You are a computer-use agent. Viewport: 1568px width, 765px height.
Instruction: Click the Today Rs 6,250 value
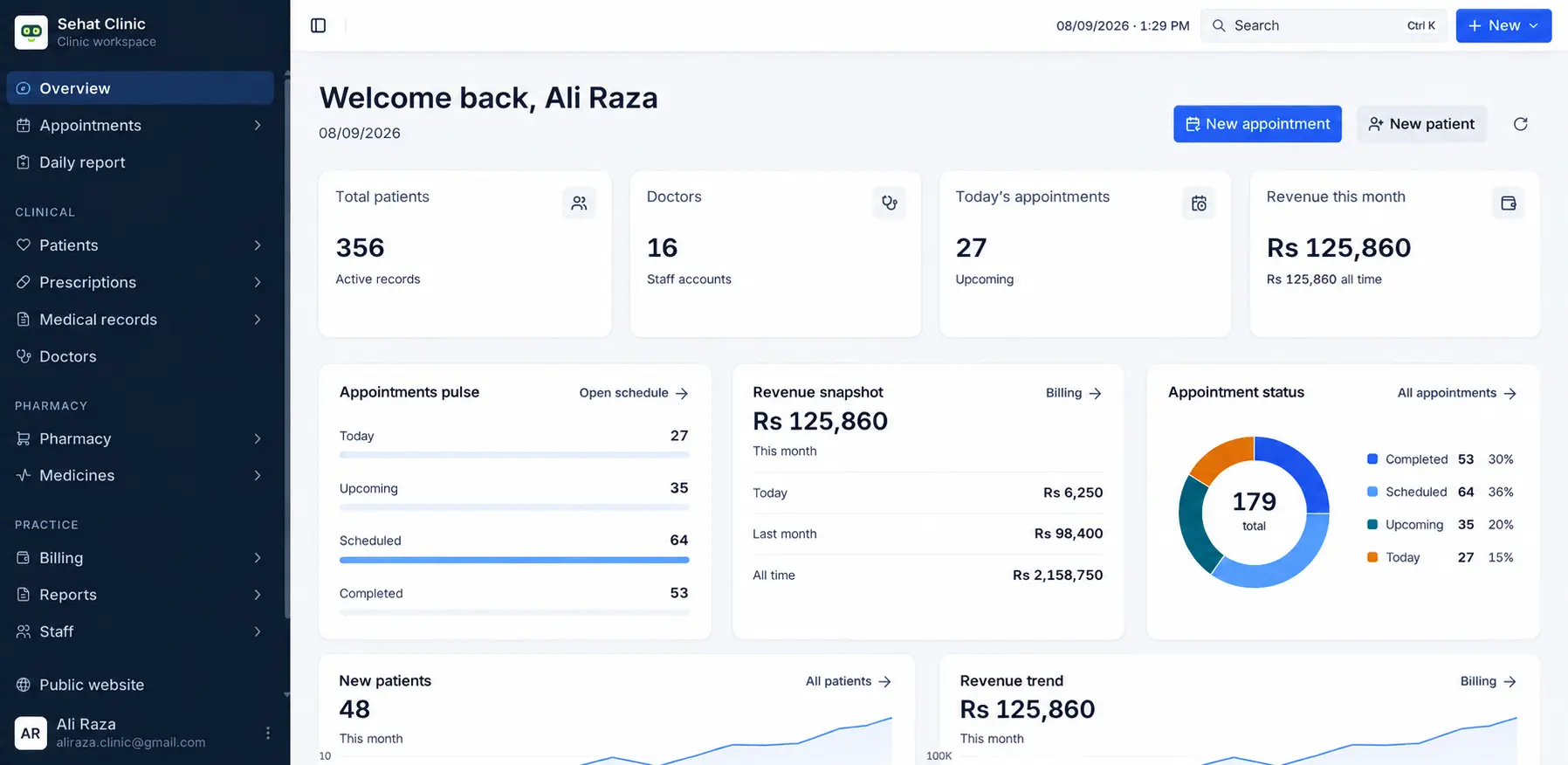tap(1073, 493)
